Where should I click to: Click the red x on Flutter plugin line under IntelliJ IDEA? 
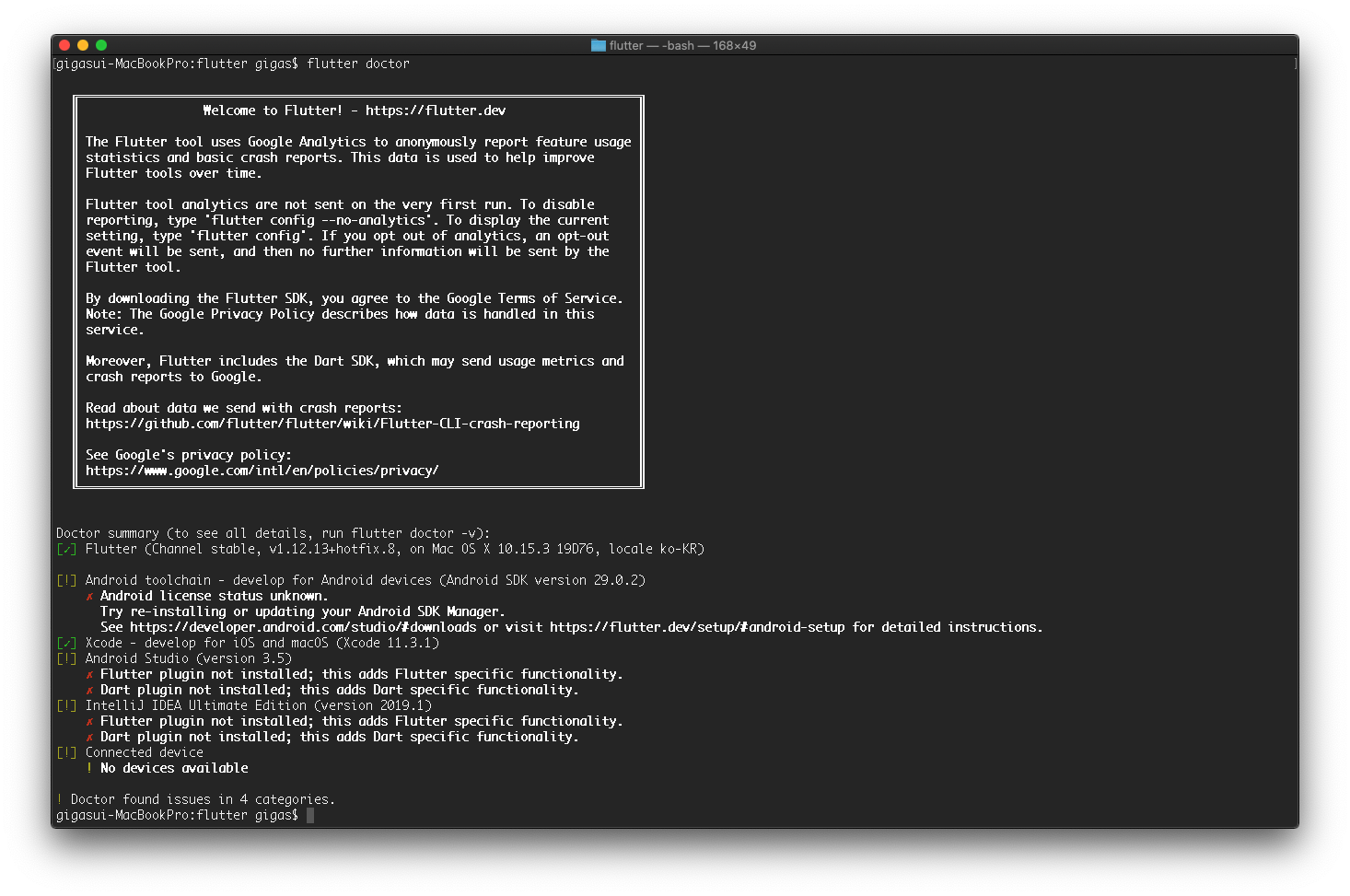[x=89, y=722]
